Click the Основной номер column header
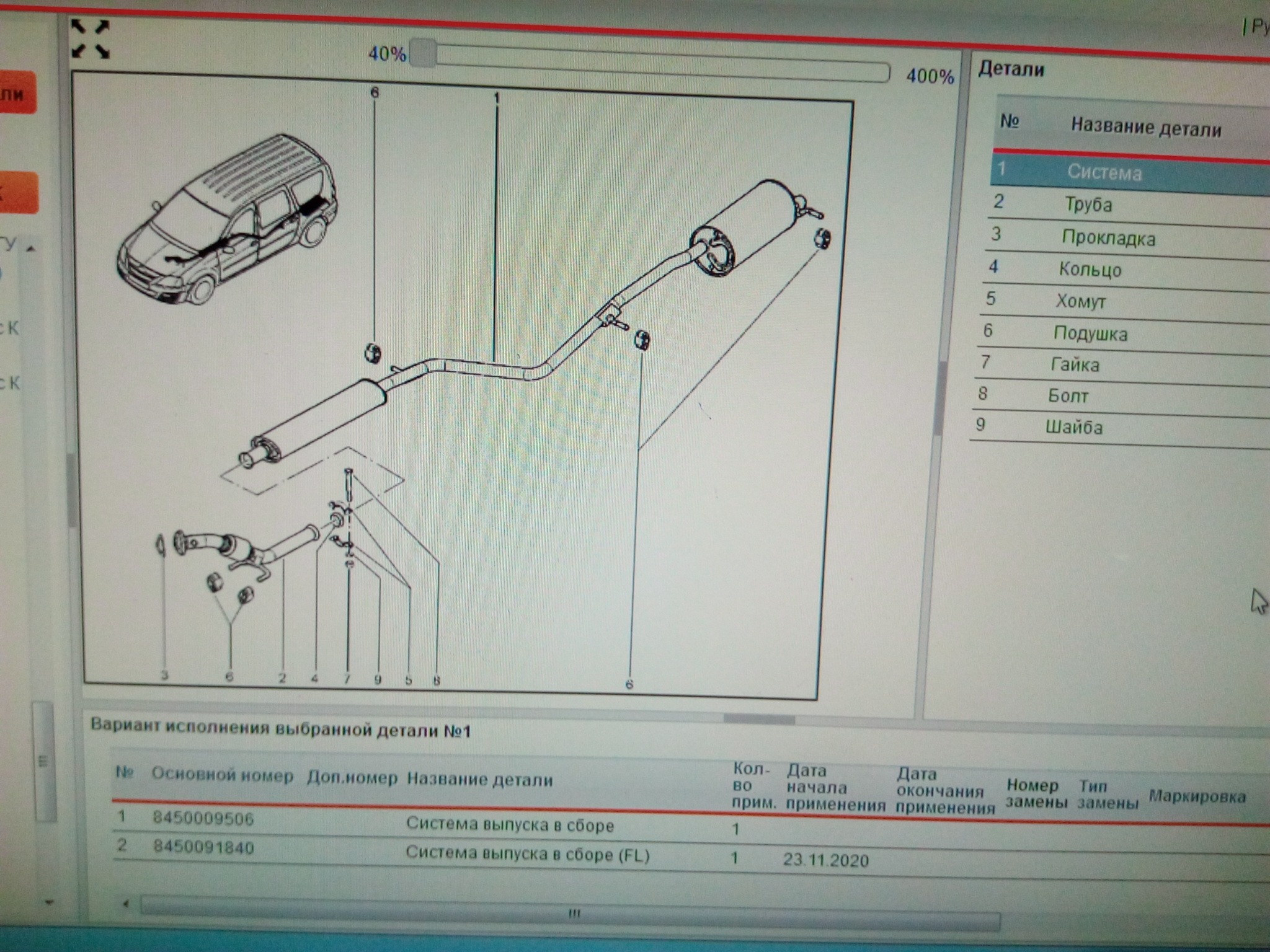This screenshot has width=1270, height=952. coord(222,775)
